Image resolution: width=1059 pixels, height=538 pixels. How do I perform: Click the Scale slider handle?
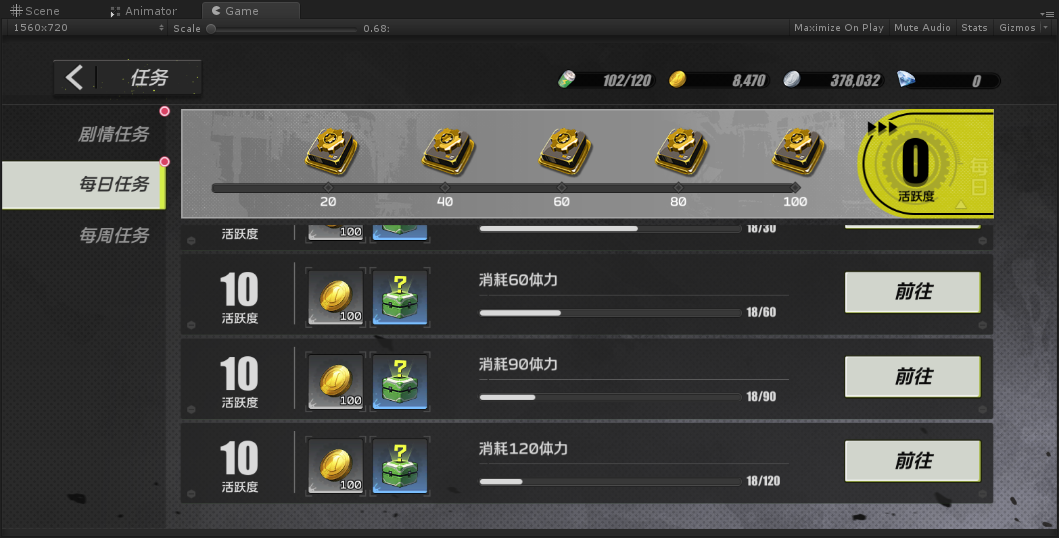pos(211,28)
